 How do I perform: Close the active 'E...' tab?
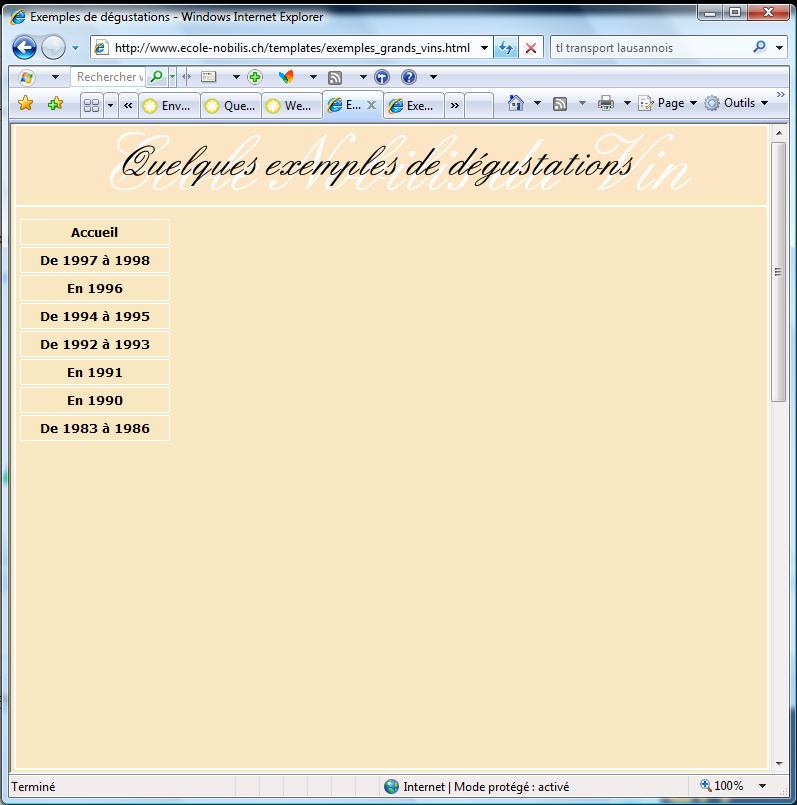[371, 105]
